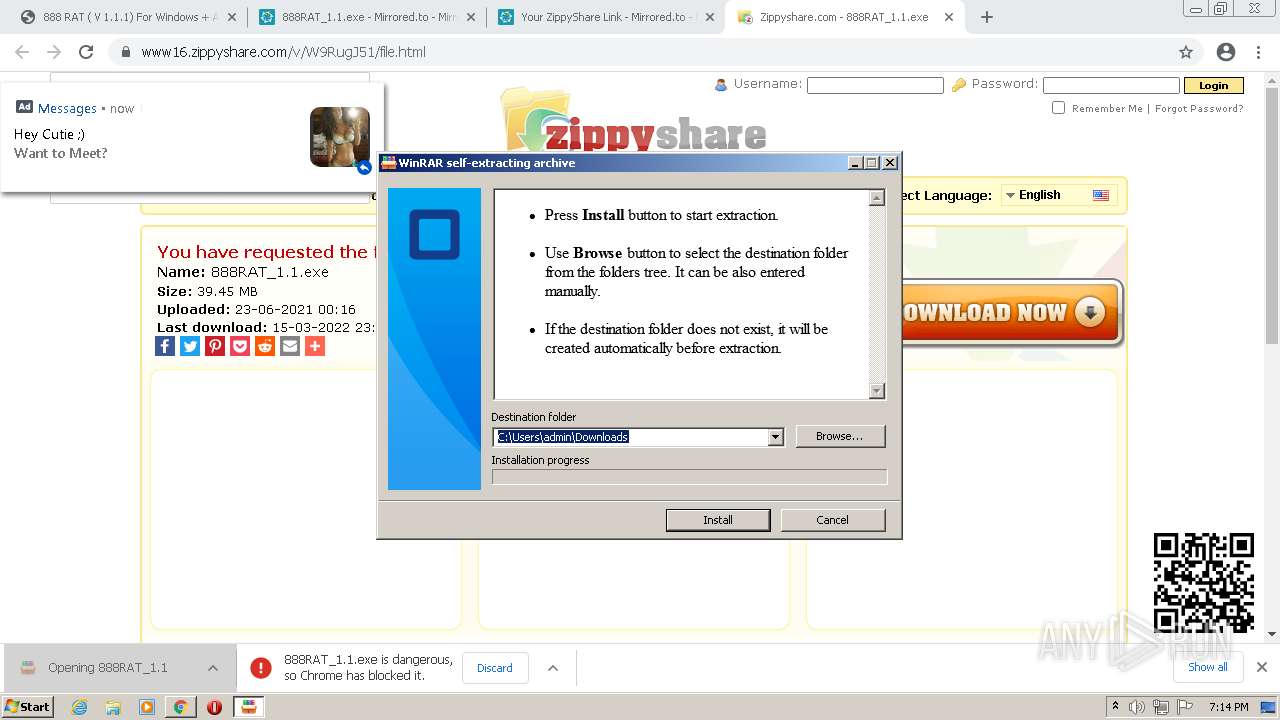Share file on Reddit icon
The height and width of the screenshot is (720, 1280).
pyautogui.click(x=265, y=346)
